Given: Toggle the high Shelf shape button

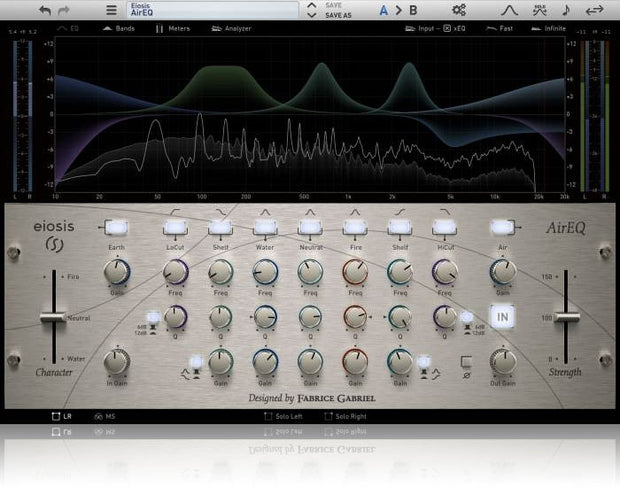Looking at the screenshot, I should click(x=423, y=362).
